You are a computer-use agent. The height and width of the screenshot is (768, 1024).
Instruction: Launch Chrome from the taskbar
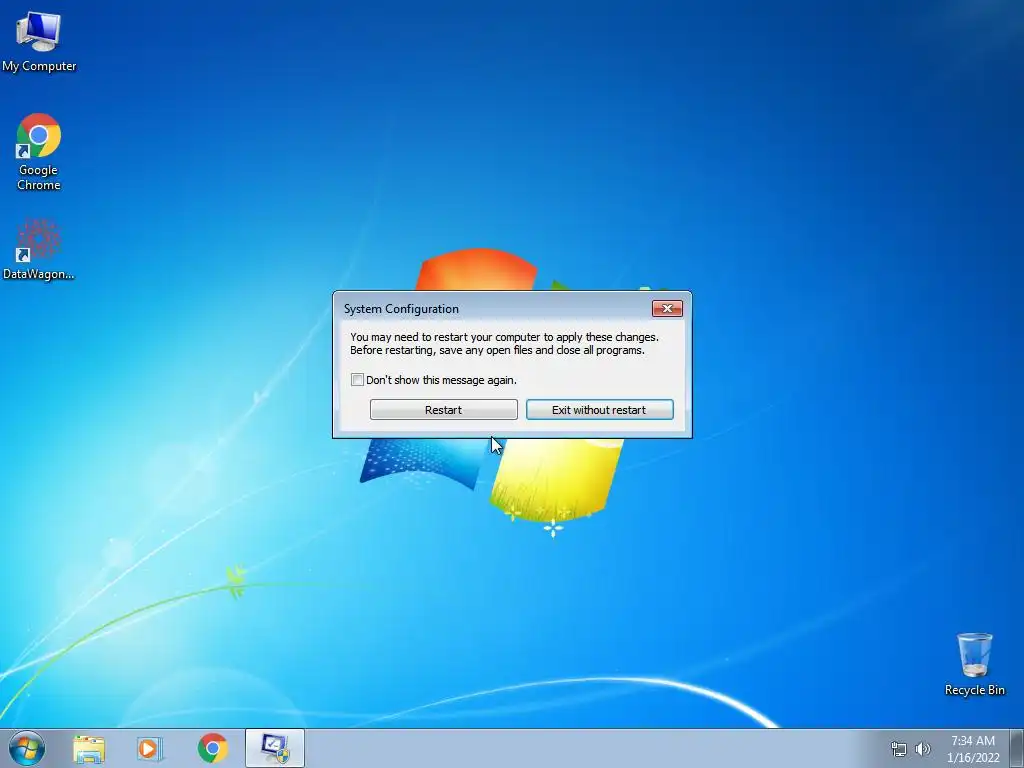tap(213, 748)
